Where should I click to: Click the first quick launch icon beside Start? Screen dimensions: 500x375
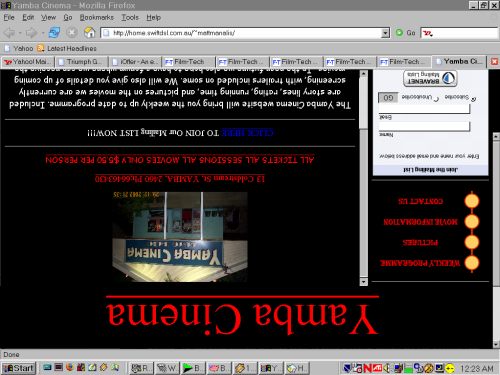tap(47, 367)
